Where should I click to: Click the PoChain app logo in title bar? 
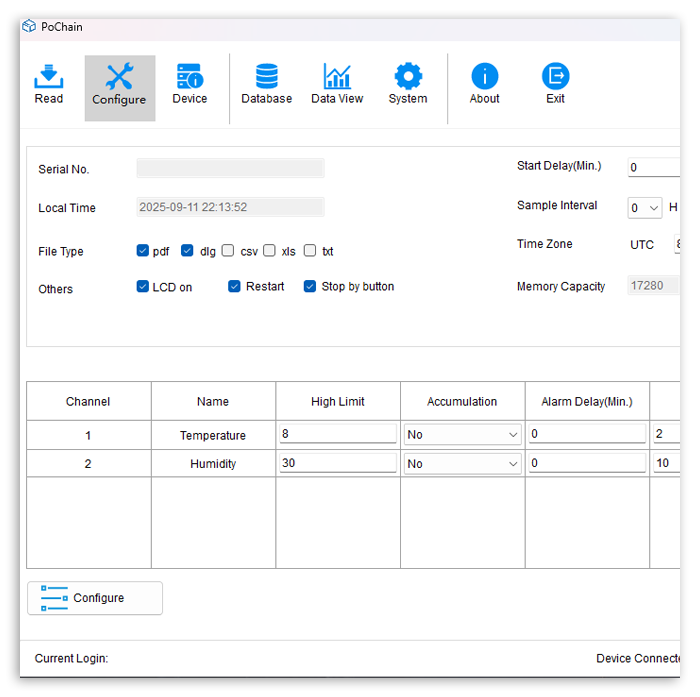pos(29,27)
